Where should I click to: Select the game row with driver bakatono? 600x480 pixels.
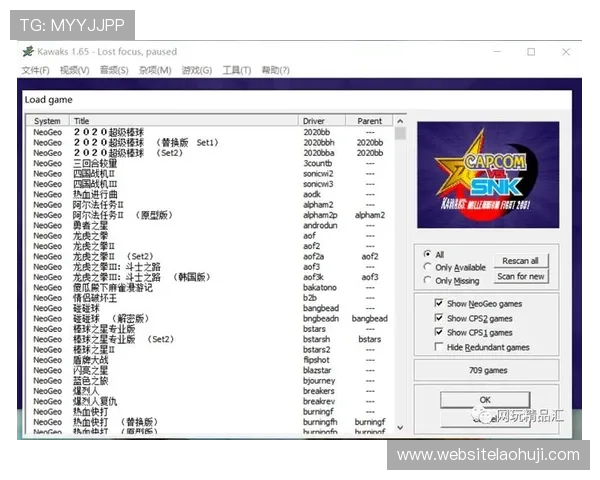pos(210,287)
